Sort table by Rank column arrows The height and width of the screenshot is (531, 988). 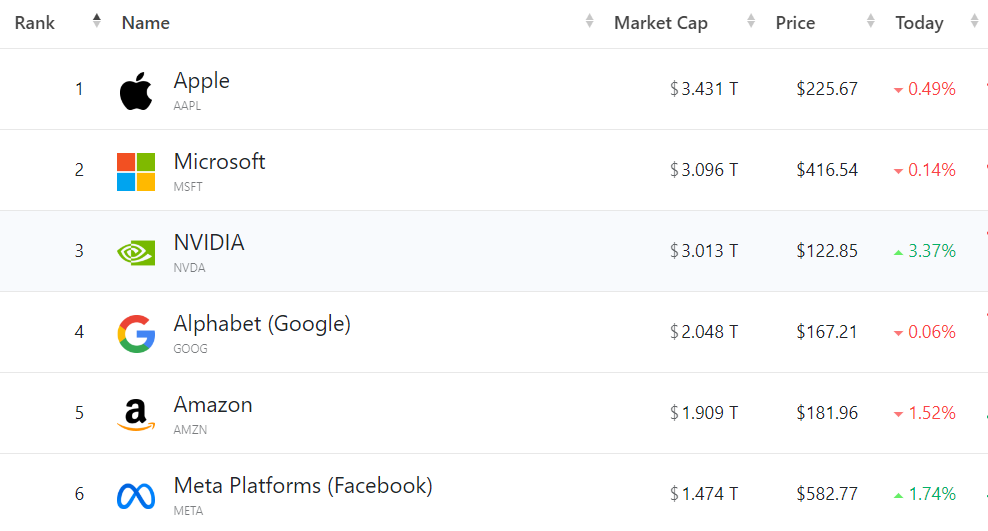coord(97,21)
